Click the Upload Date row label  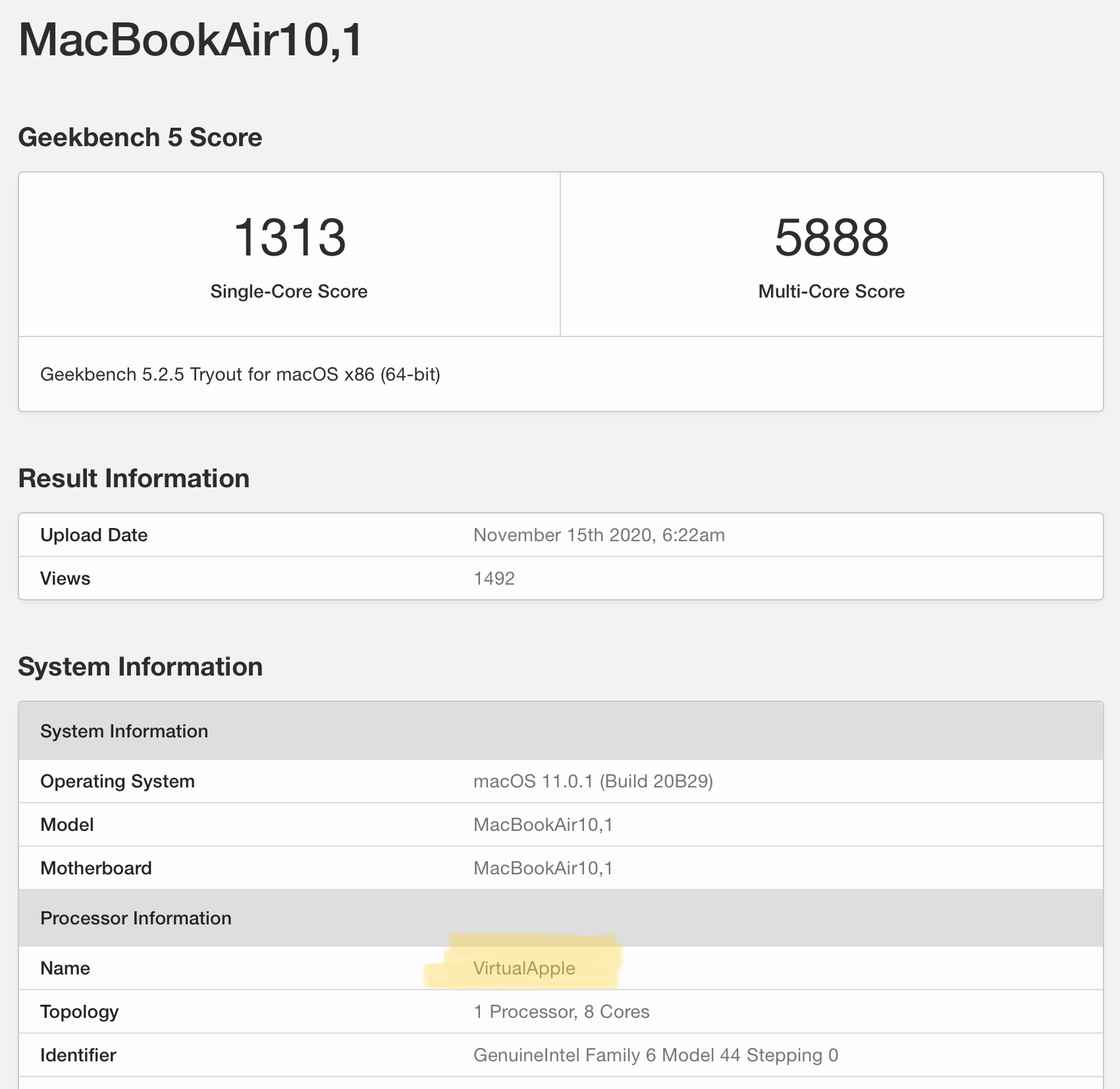(94, 535)
